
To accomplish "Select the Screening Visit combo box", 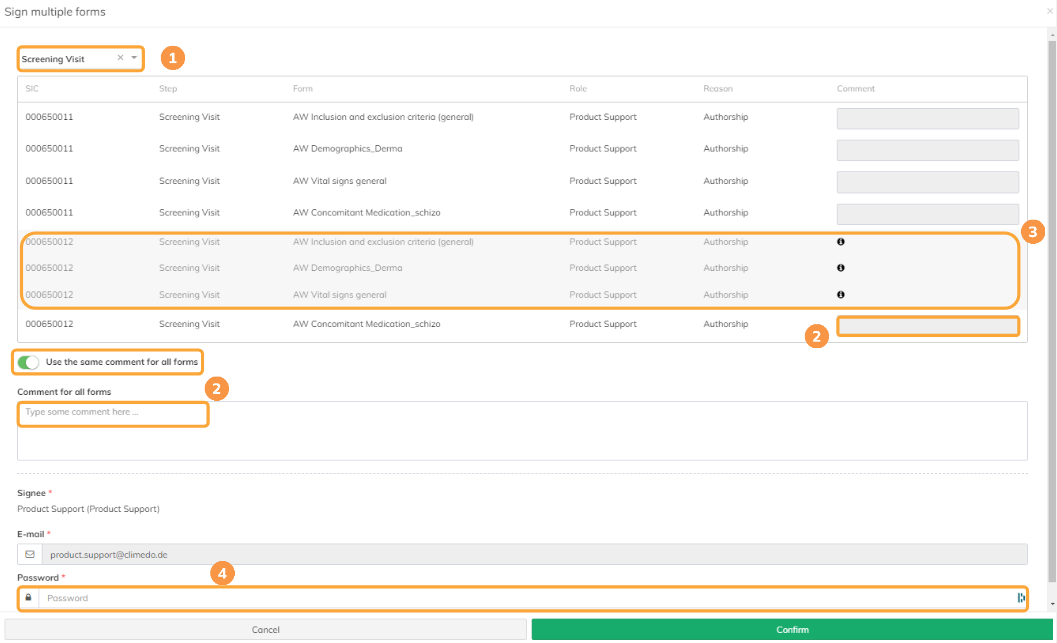I will pyautogui.click(x=80, y=59).
